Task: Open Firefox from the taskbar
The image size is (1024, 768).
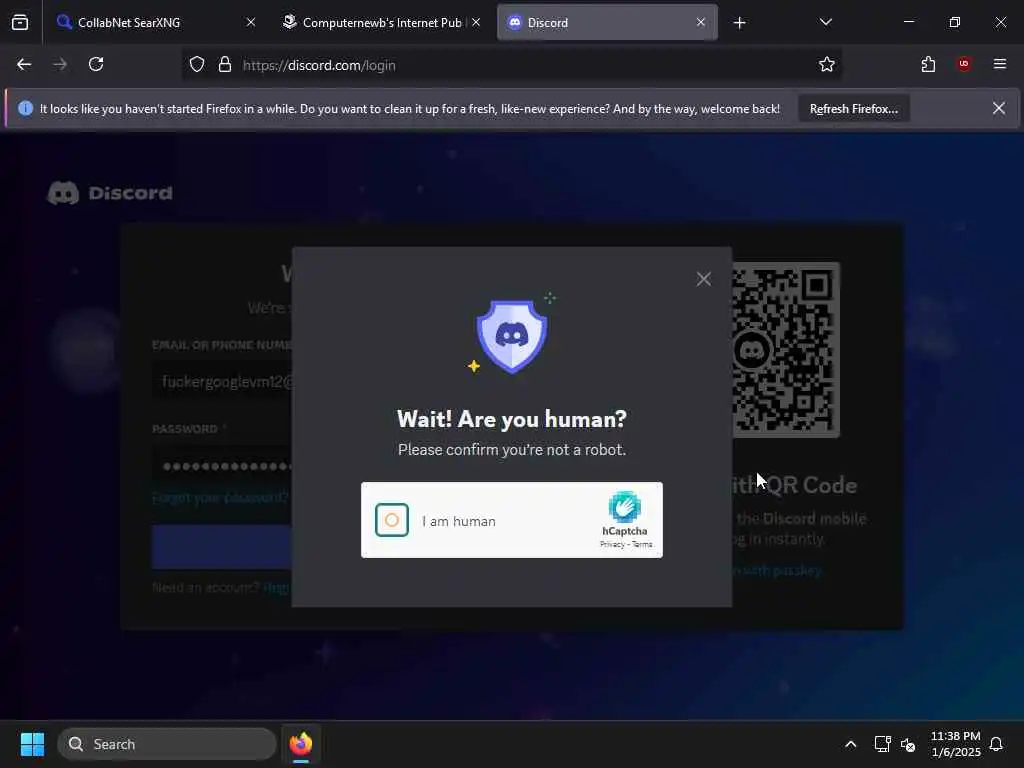Action: 301,744
